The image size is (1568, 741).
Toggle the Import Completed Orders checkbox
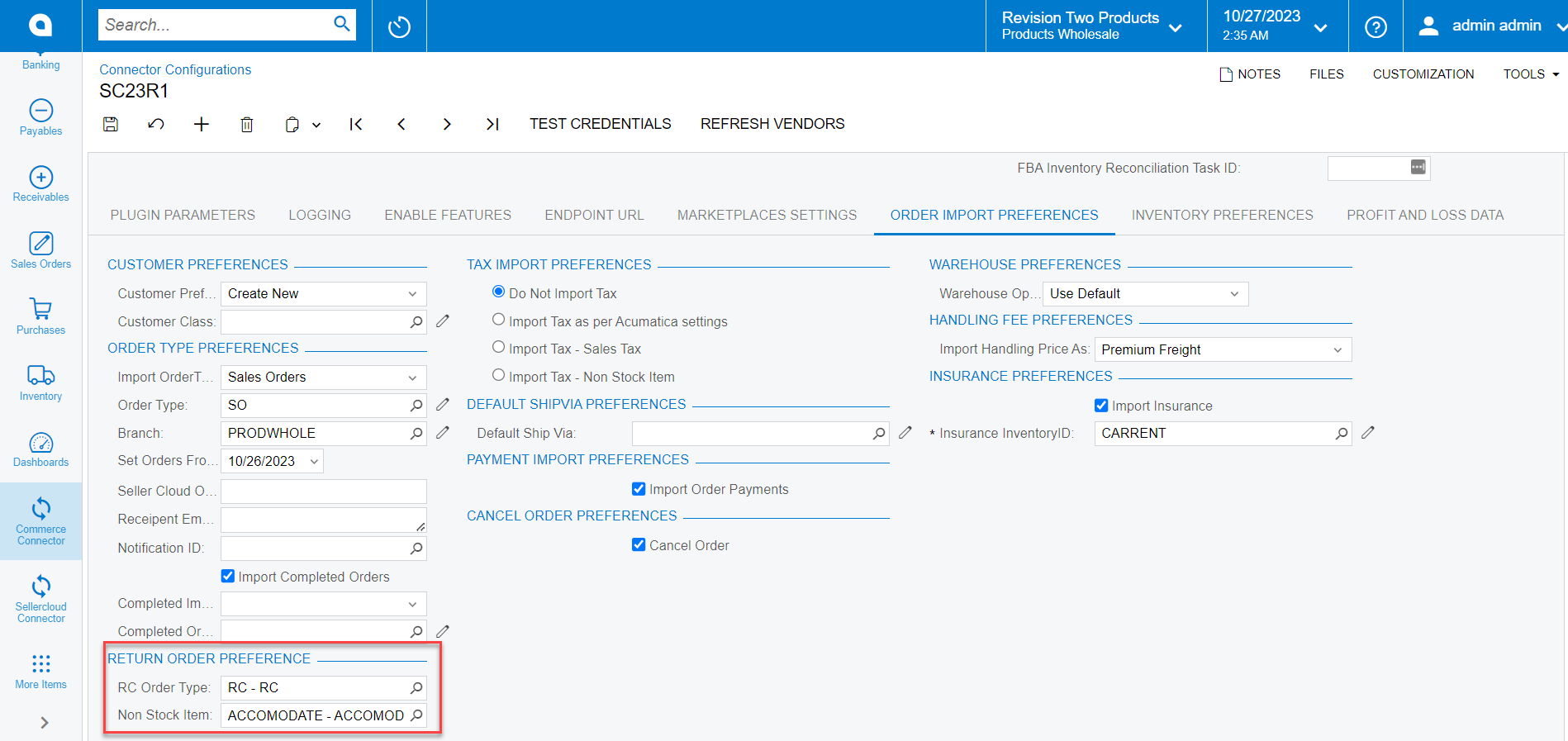[x=228, y=576]
